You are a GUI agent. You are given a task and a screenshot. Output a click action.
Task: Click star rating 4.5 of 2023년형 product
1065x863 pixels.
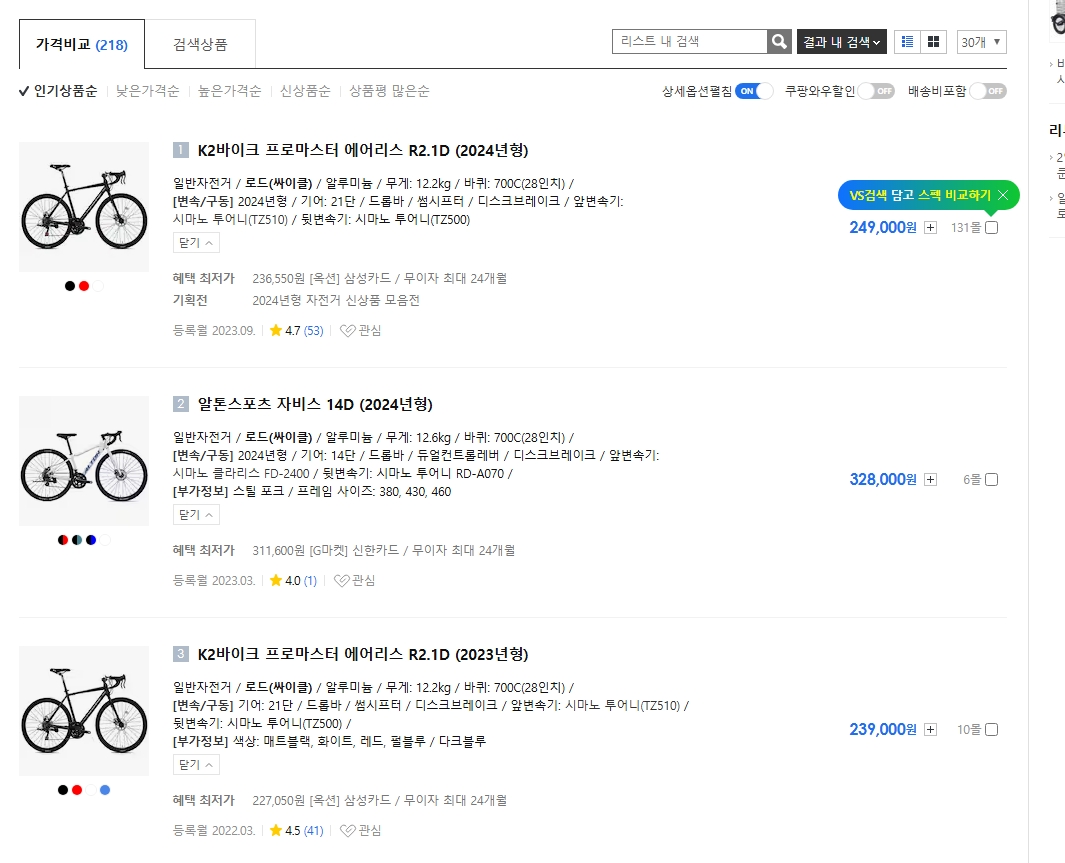click(x=285, y=830)
